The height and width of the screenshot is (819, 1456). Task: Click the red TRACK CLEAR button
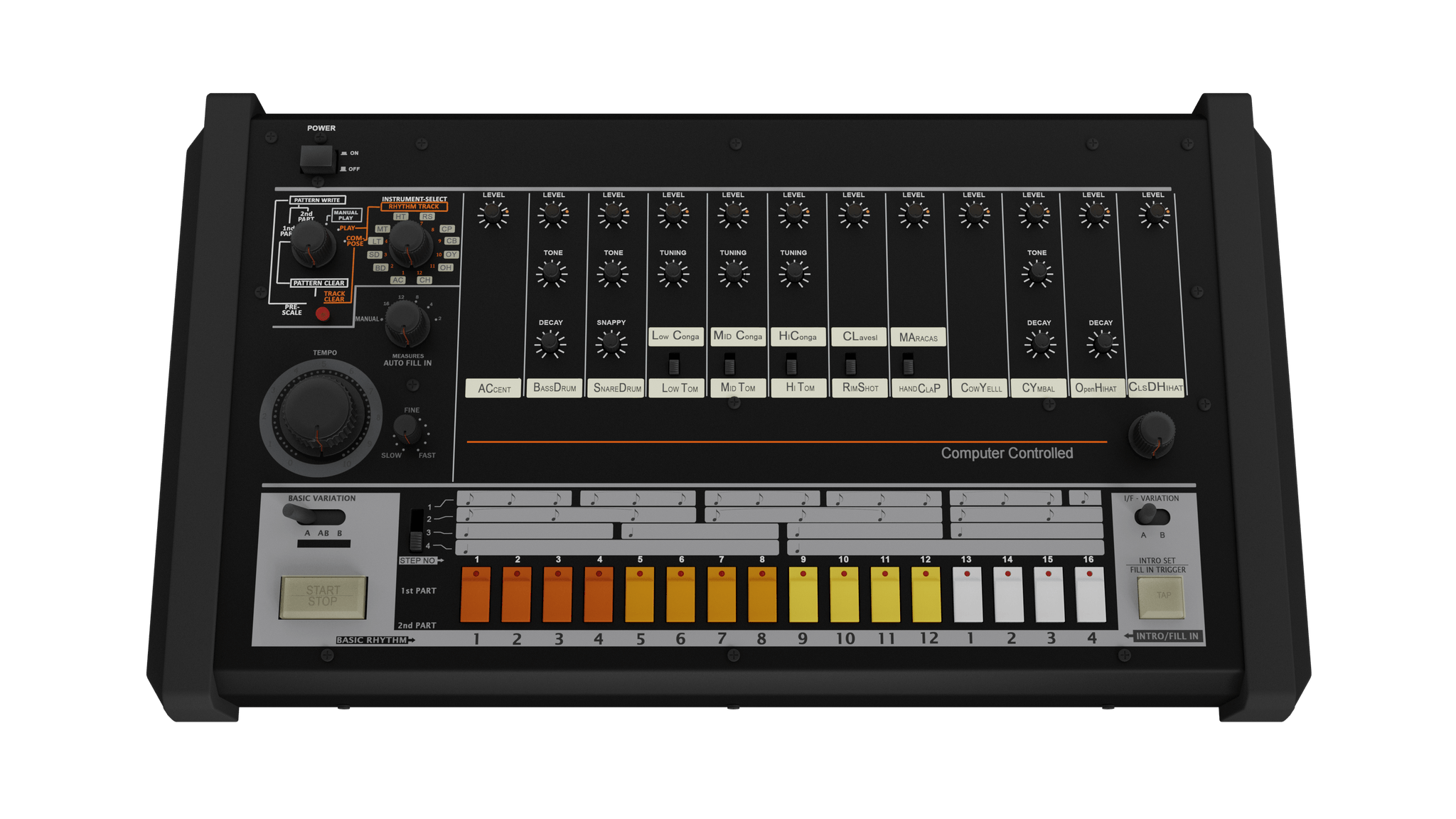coord(323,314)
